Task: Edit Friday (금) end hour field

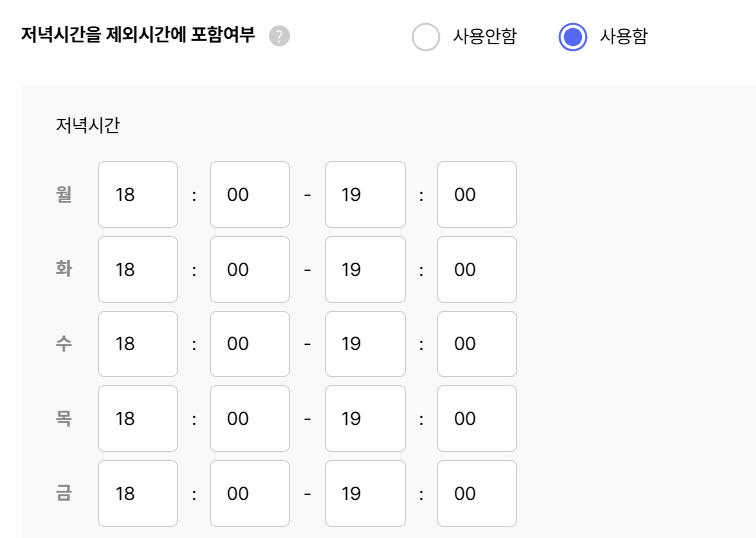Action: click(x=365, y=494)
